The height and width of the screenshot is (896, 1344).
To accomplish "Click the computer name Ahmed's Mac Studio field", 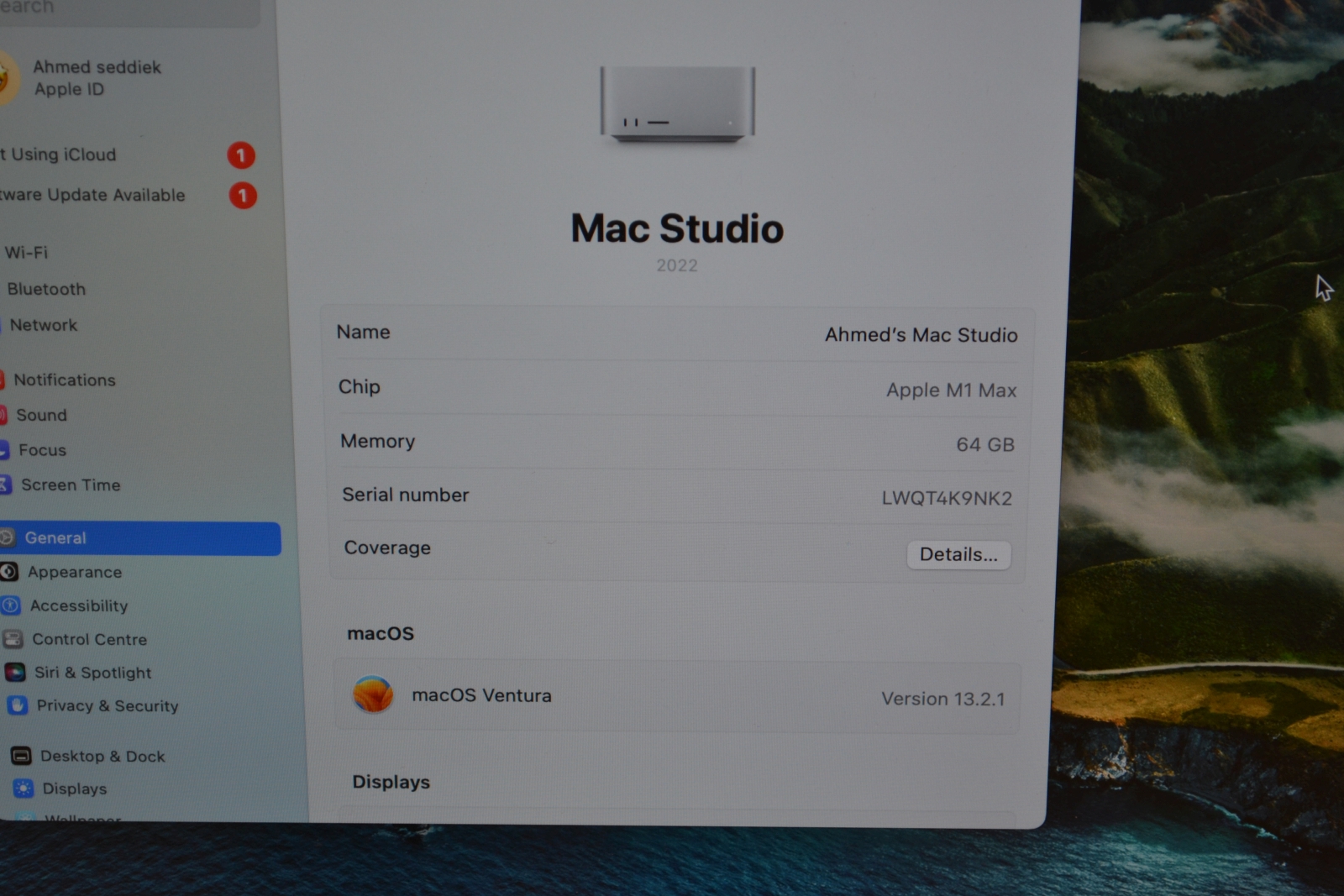I will tap(921, 335).
